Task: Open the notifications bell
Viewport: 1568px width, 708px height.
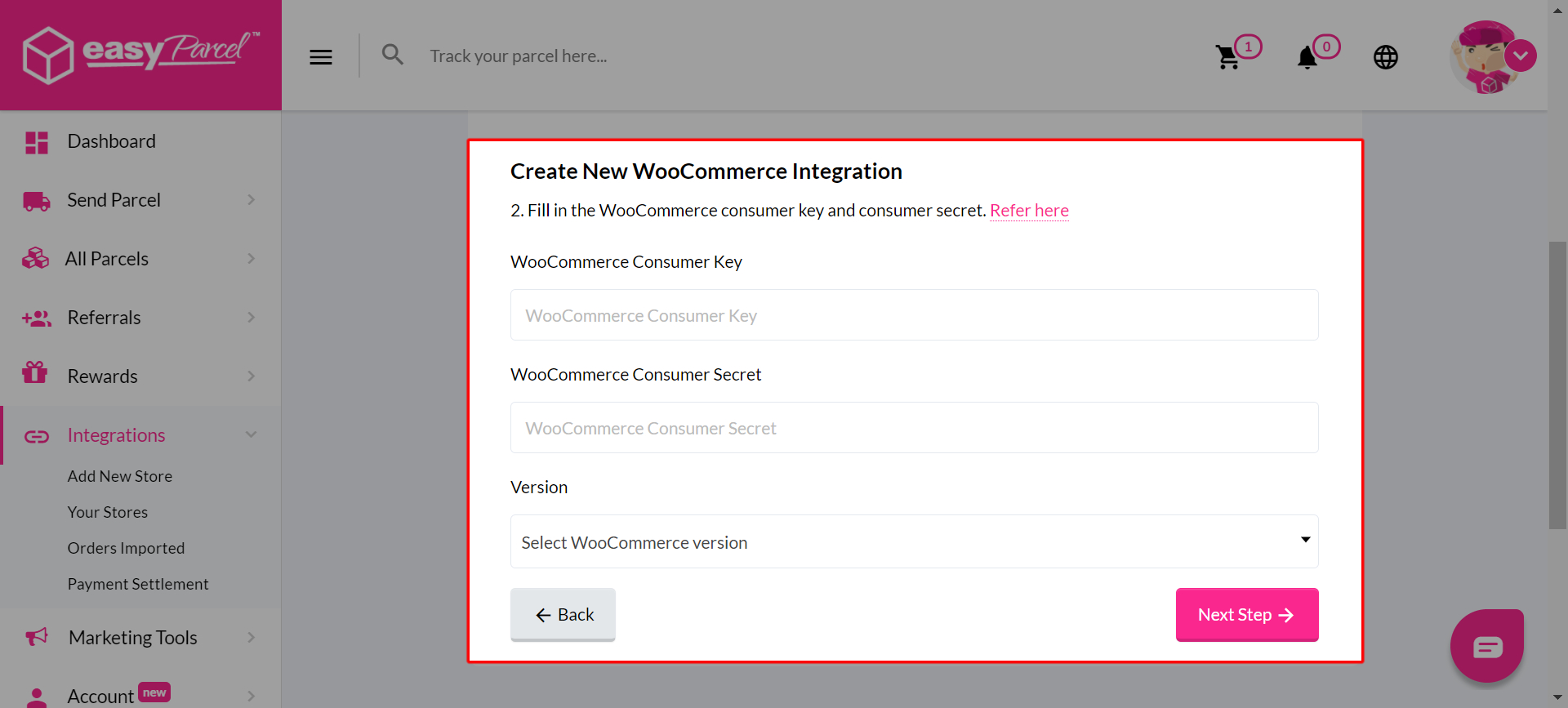Action: (1307, 57)
